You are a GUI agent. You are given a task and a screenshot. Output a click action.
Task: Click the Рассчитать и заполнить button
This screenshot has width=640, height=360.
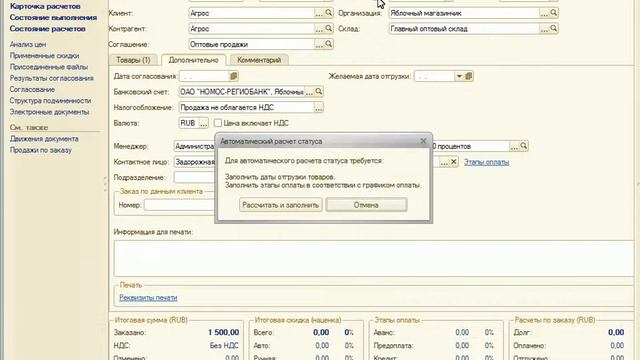(281, 205)
